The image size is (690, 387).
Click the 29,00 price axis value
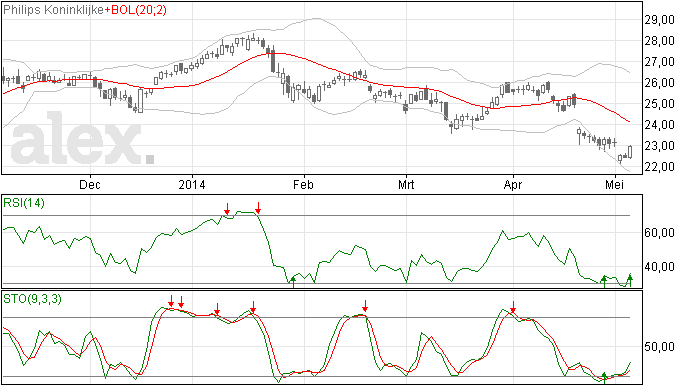pyautogui.click(x=659, y=20)
